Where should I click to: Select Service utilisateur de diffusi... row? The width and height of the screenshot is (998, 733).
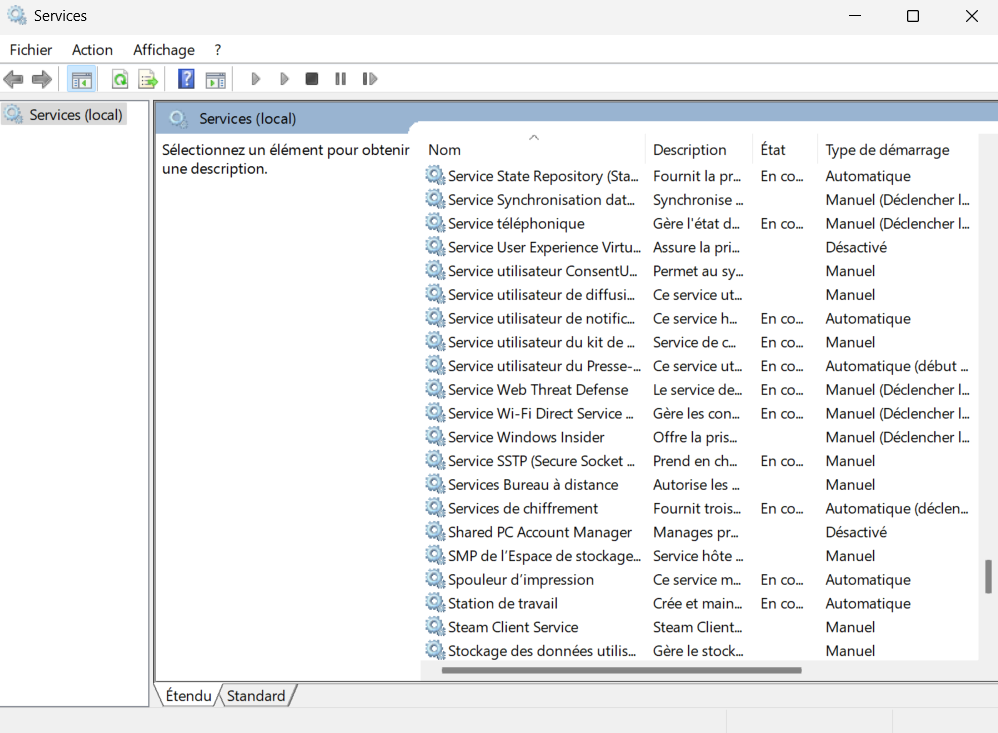(x=699, y=295)
